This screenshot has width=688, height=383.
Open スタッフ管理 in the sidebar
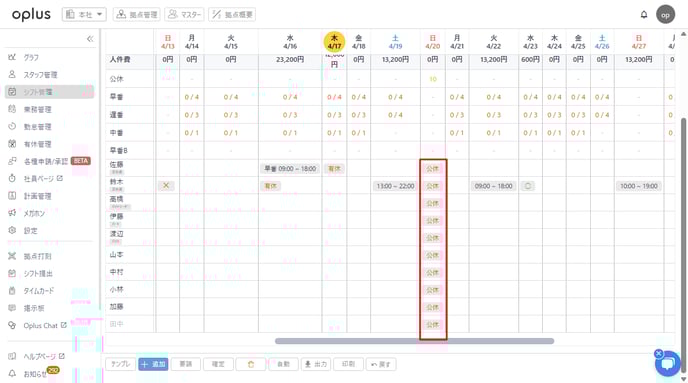[40, 75]
